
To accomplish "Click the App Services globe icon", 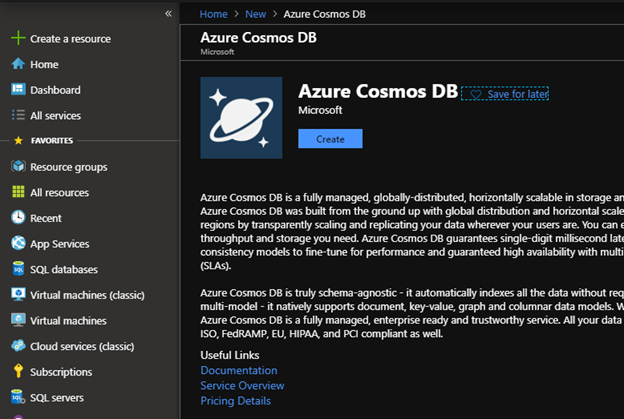I will 17,243.
